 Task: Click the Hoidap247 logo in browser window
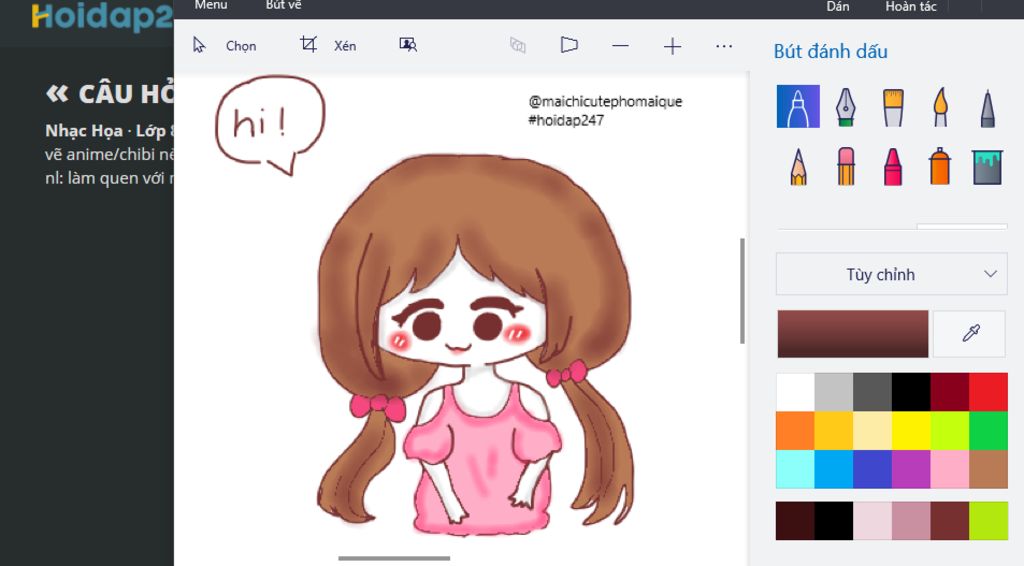click(102, 16)
